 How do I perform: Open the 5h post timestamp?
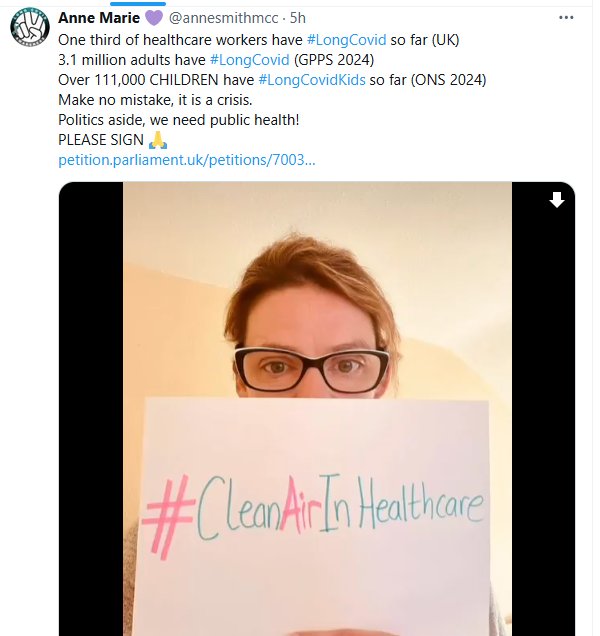coord(298,18)
